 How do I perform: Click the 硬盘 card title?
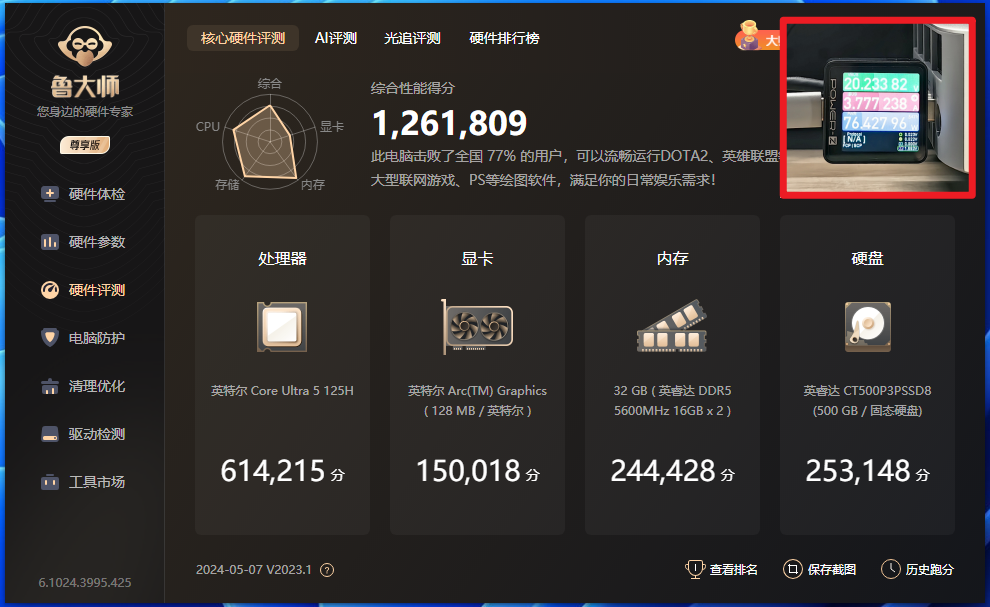(x=868, y=258)
